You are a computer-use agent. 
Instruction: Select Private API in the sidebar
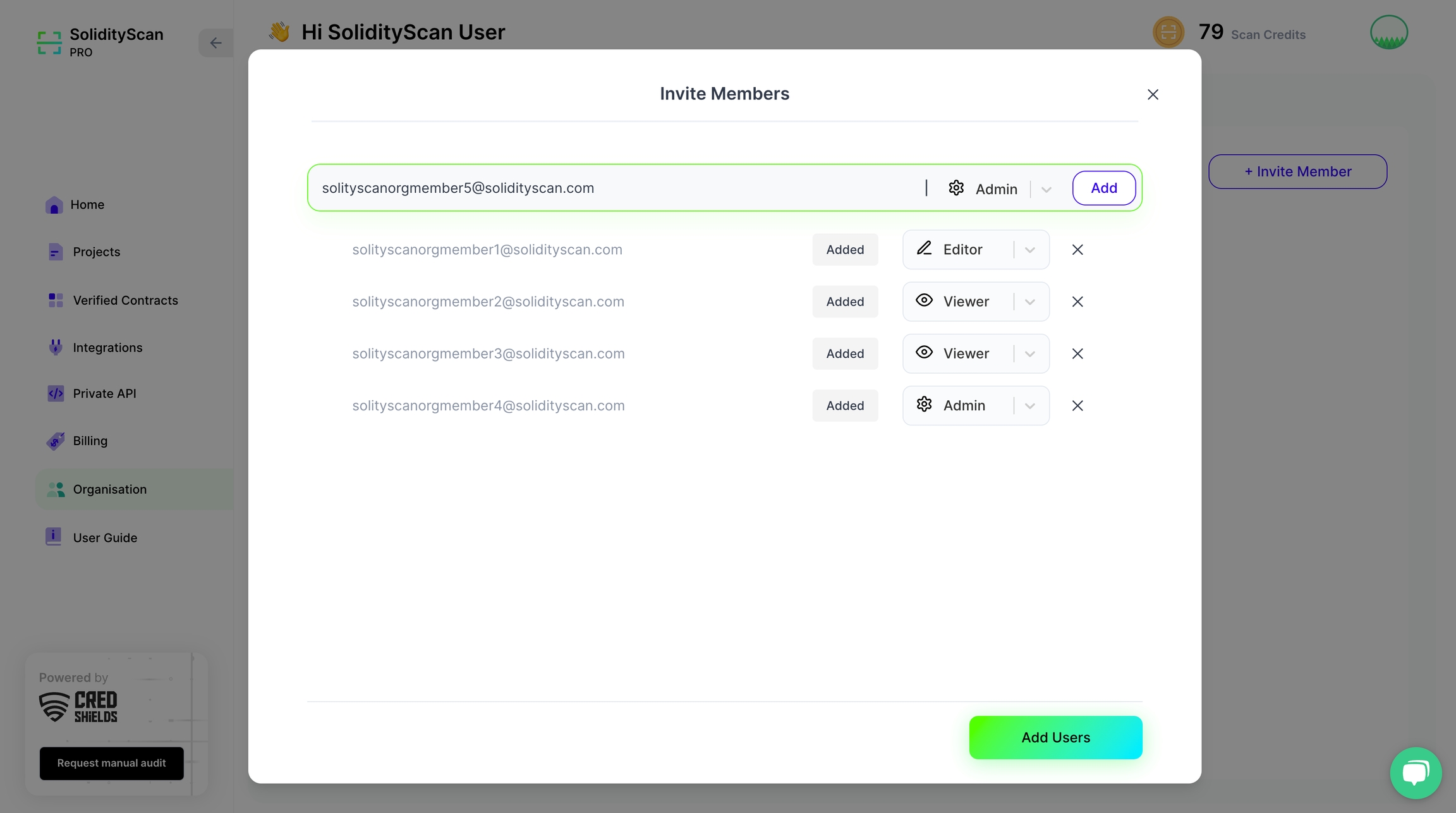click(104, 393)
